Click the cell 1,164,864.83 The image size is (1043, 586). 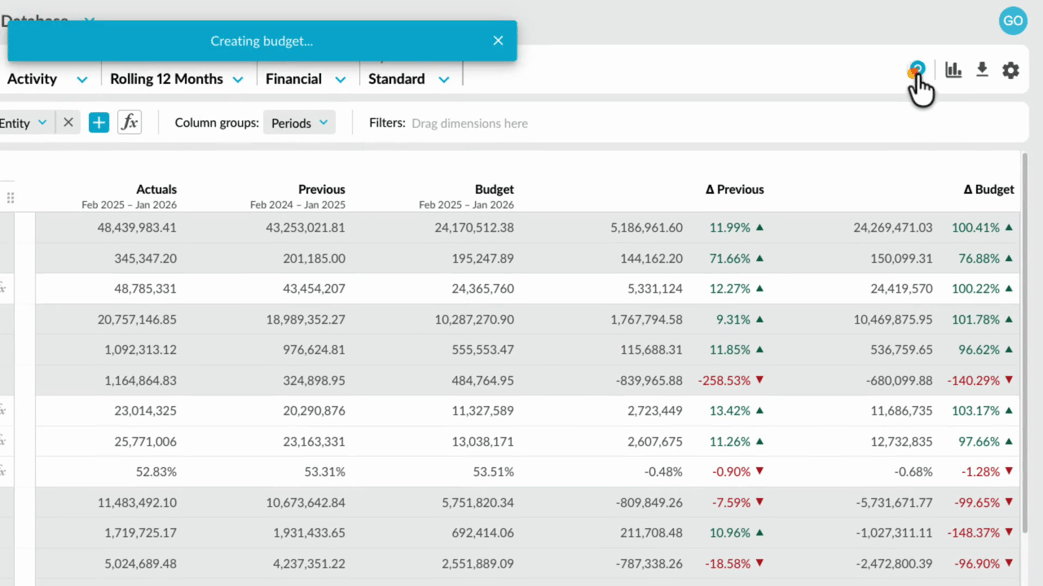(x=140, y=380)
